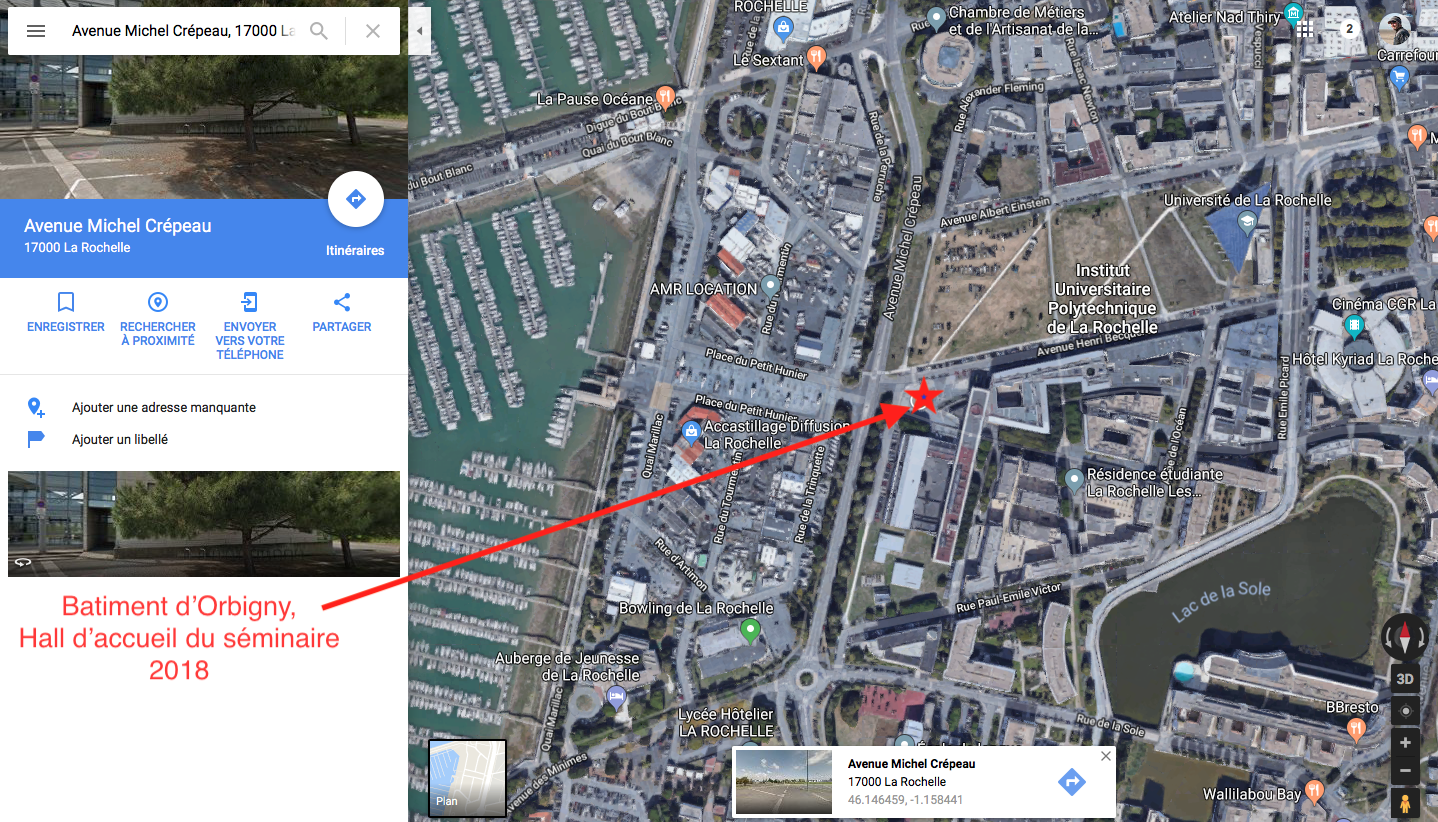Open the Google apps grid

1304,29
